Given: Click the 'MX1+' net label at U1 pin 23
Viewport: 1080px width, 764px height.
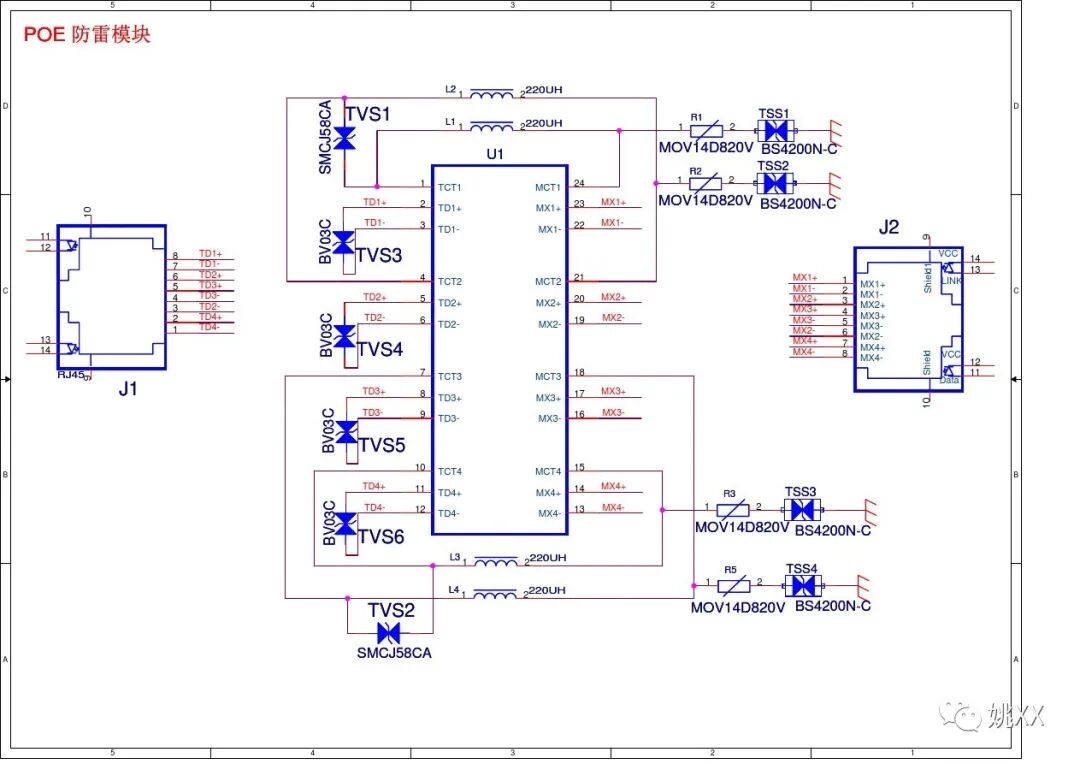Looking at the screenshot, I should point(614,202).
